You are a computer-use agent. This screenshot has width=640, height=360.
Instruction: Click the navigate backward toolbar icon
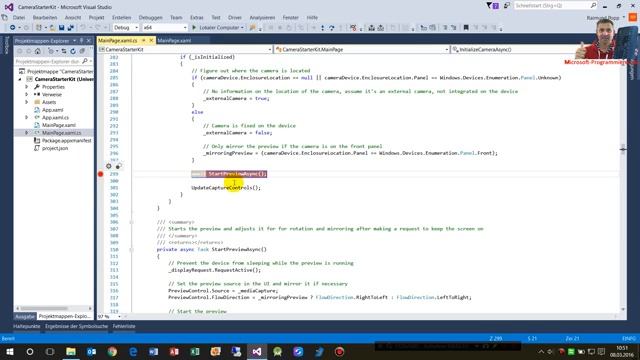click(13, 28)
